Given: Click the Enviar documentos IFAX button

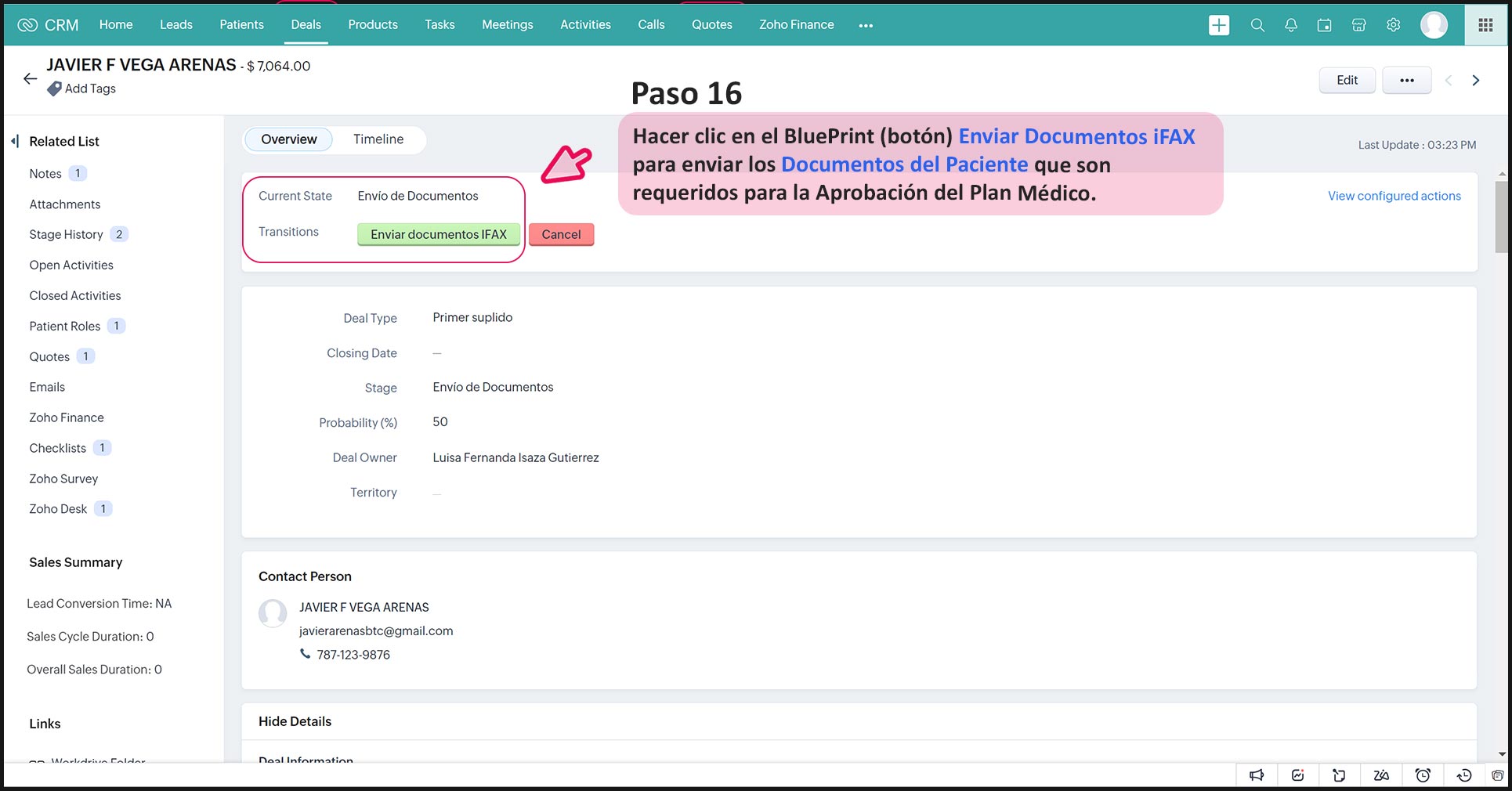Looking at the screenshot, I should tap(438, 234).
